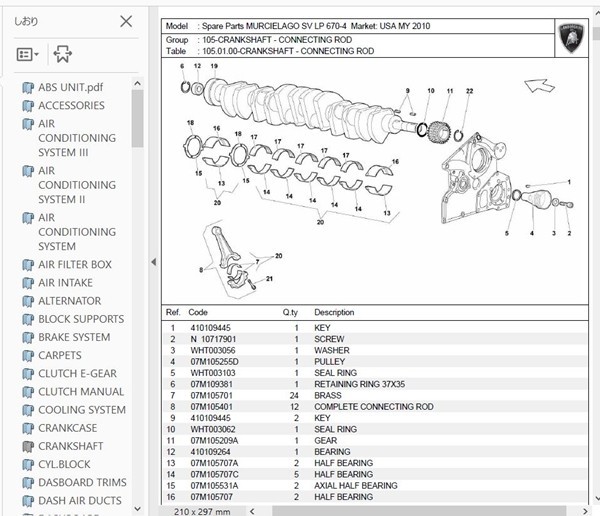Click the Model header line text
600x516 pixels.
point(298,26)
